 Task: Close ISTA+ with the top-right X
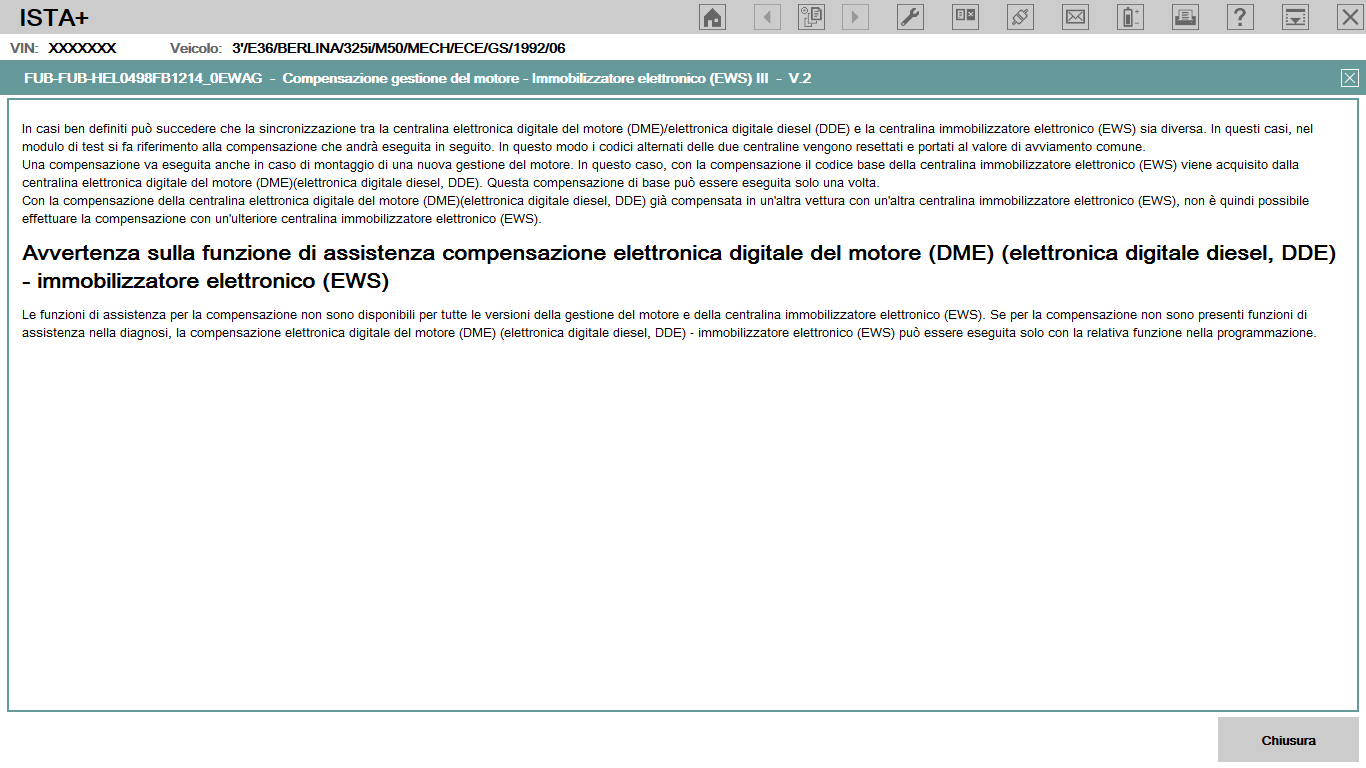pos(1349,17)
